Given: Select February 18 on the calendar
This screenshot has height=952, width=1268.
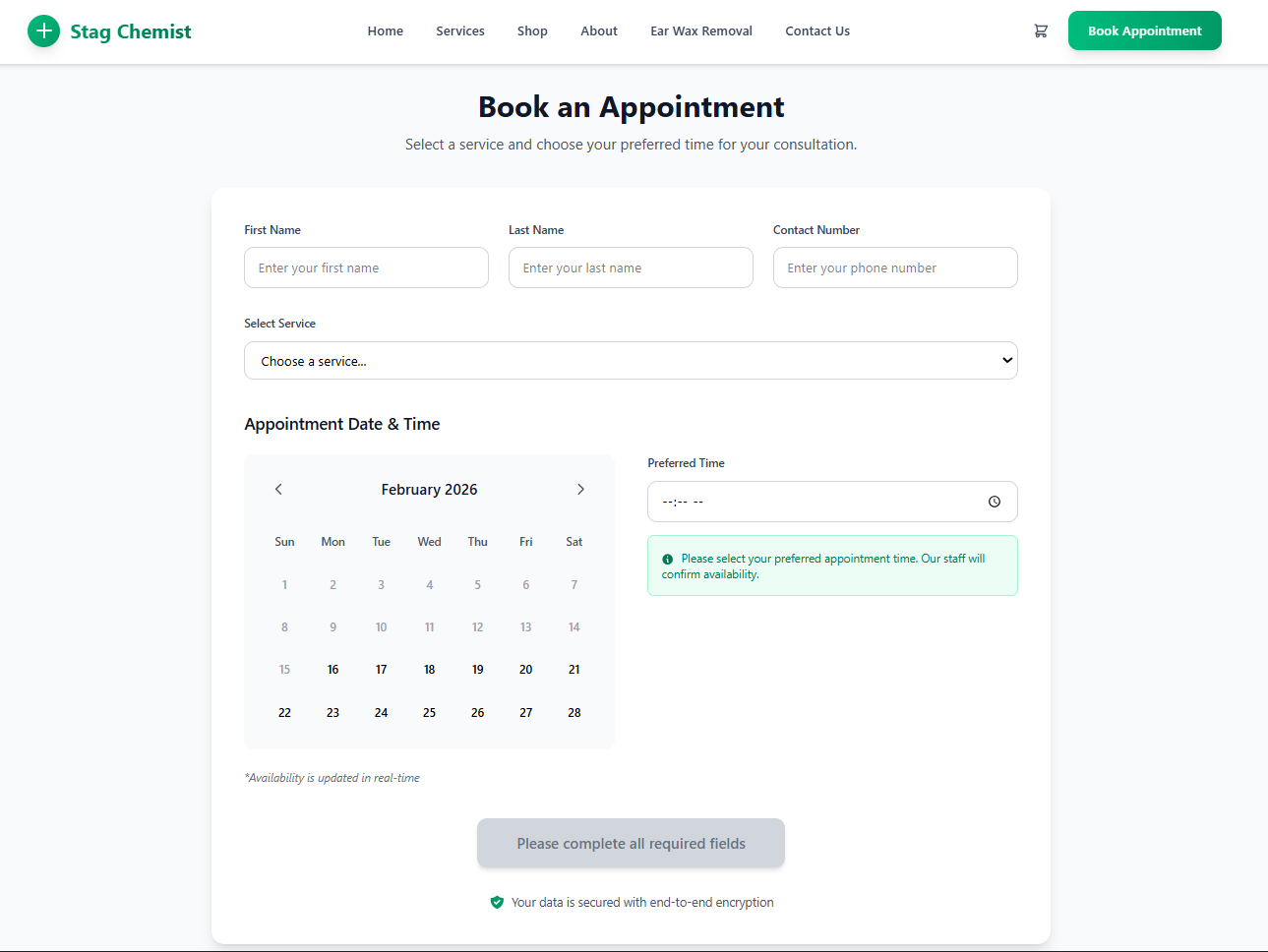Looking at the screenshot, I should (x=429, y=670).
